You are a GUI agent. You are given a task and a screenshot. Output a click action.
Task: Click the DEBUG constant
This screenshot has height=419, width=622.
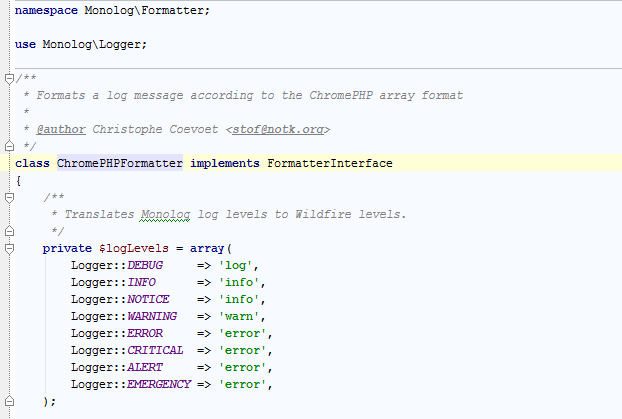tap(145, 265)
